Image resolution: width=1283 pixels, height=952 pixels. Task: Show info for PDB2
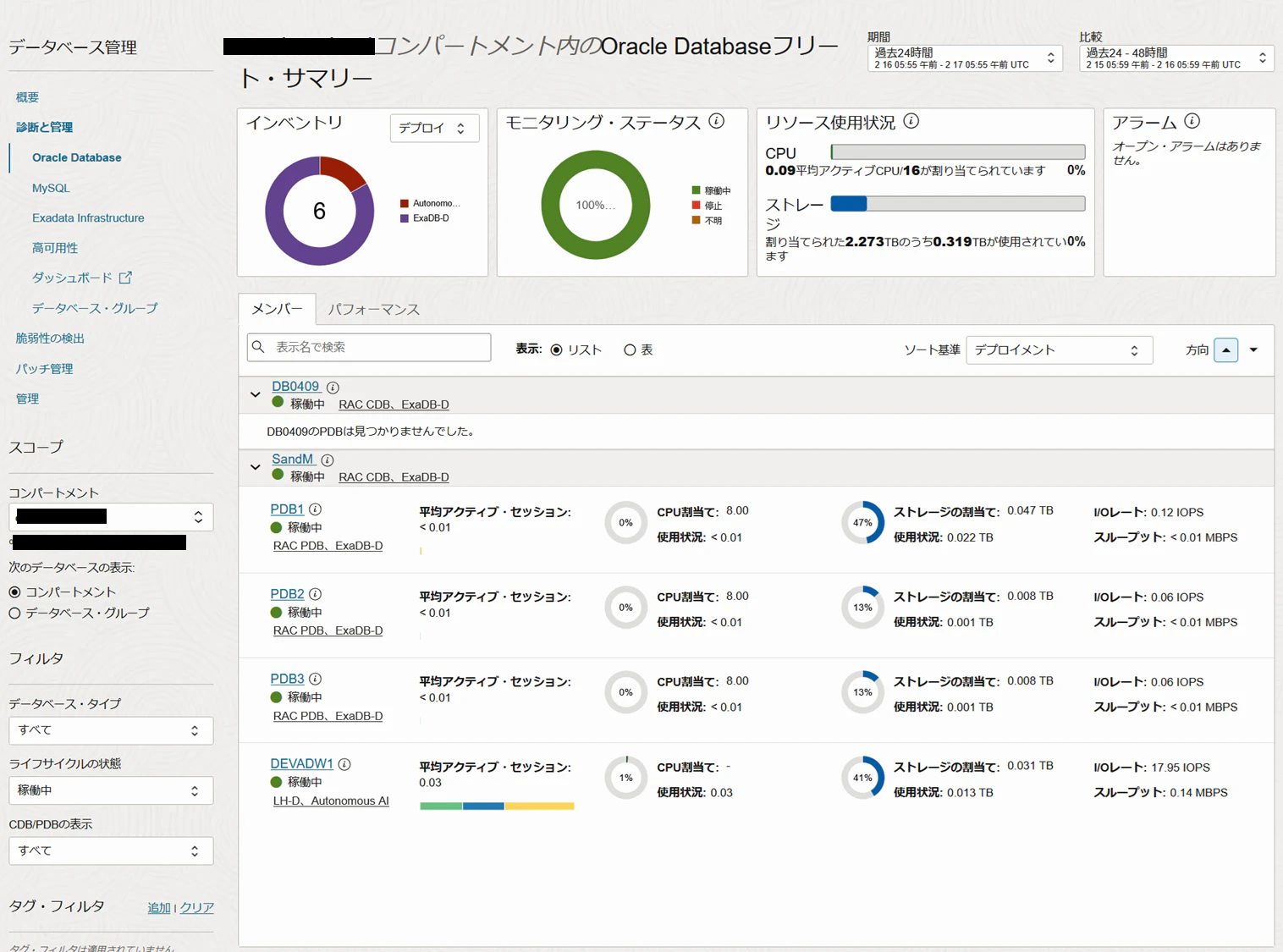coord(315,594)
